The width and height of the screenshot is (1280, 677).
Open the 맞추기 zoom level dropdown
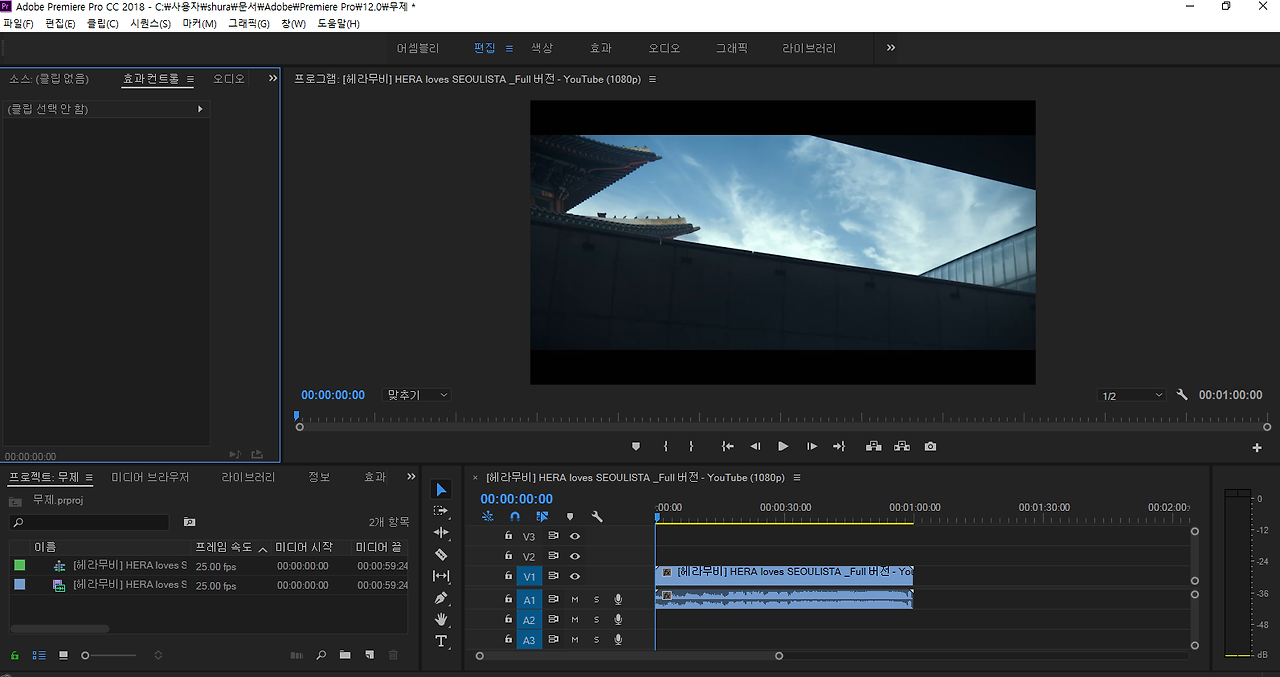tap(416, 394)
